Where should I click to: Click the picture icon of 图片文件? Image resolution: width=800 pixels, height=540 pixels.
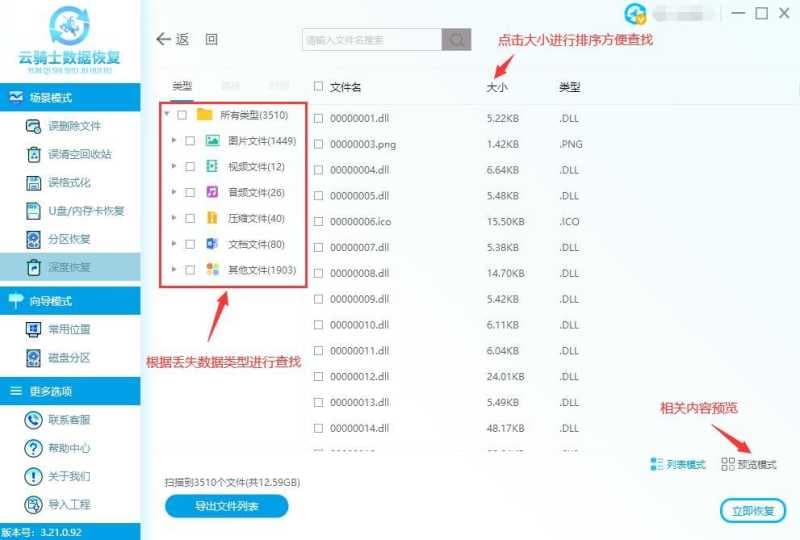click(x=212, y=140)
